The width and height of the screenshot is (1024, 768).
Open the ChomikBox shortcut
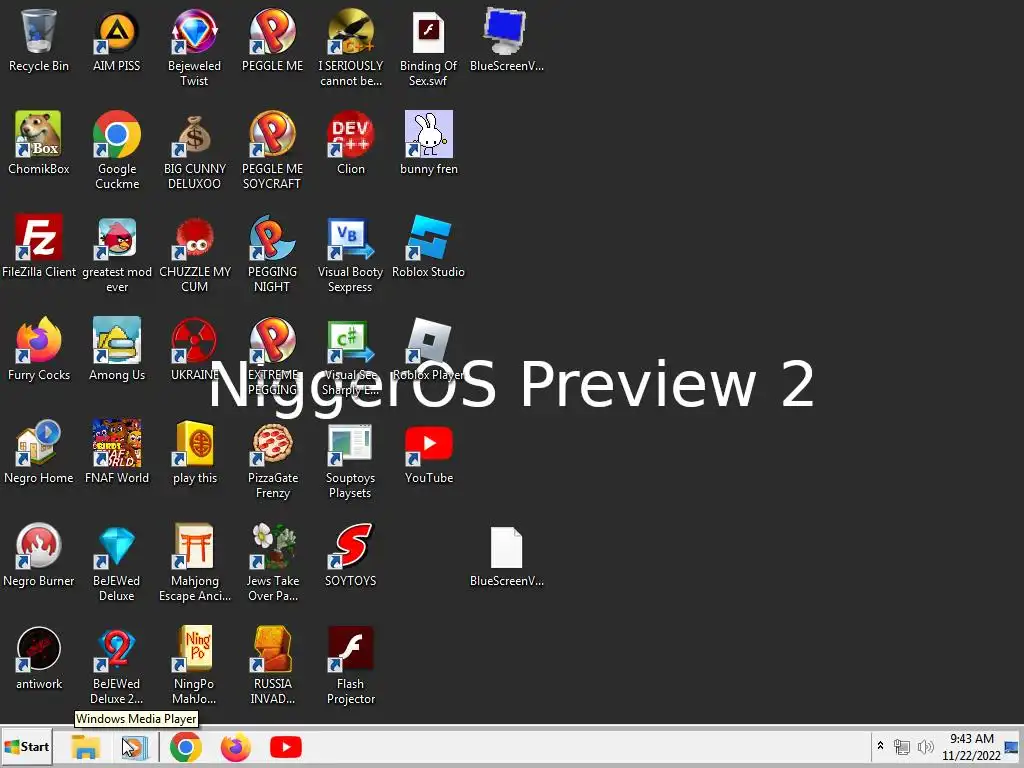point(39,144)
